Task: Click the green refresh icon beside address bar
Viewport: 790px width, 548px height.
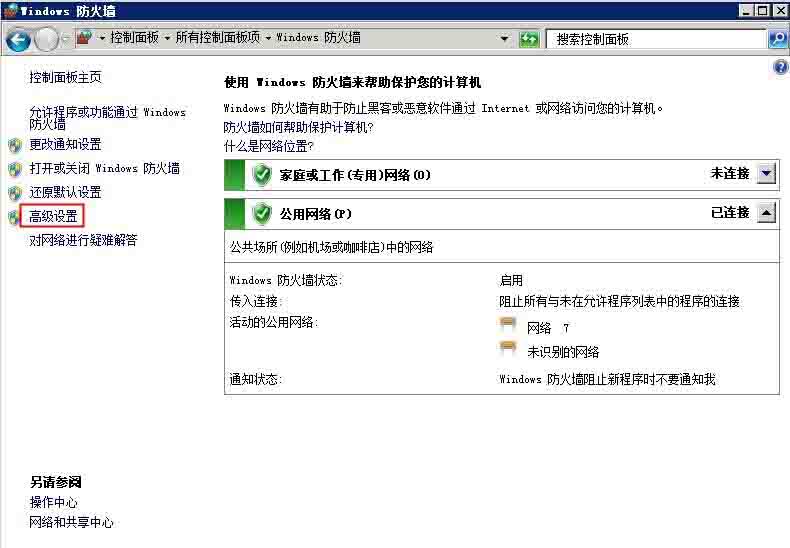Action: [529, 39]
